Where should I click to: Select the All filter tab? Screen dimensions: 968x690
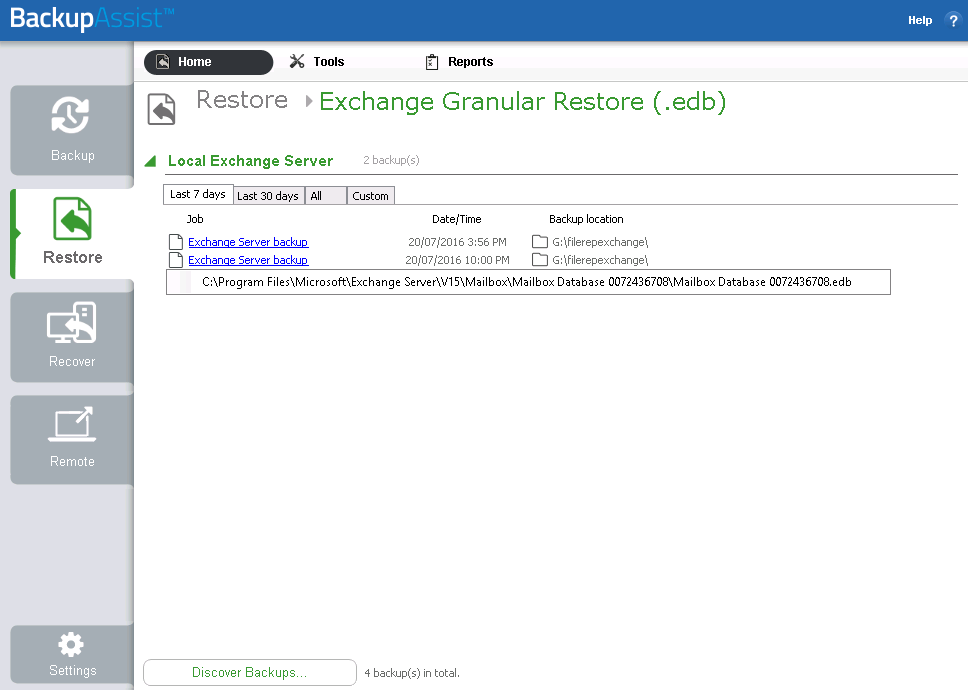coord(325,196)
